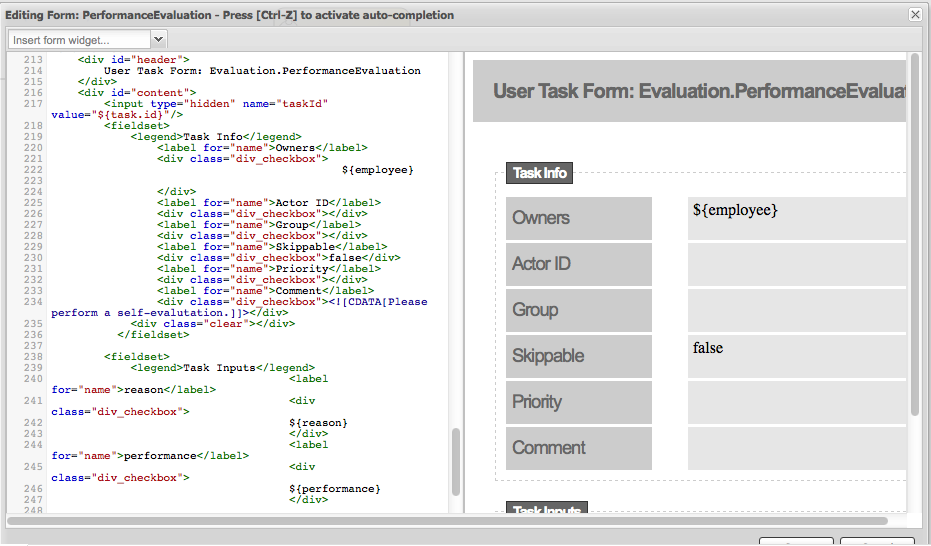Open the Insert form widget dropdown arrow

point(159,40)
